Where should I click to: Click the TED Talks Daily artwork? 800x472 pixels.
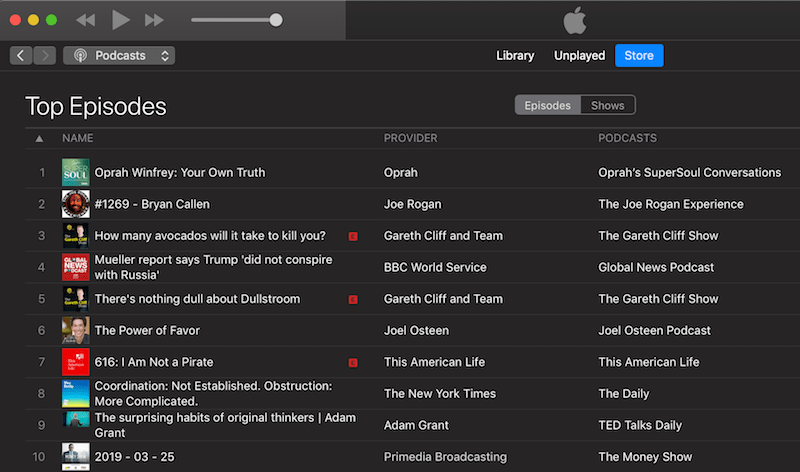[x=76, y=419]
